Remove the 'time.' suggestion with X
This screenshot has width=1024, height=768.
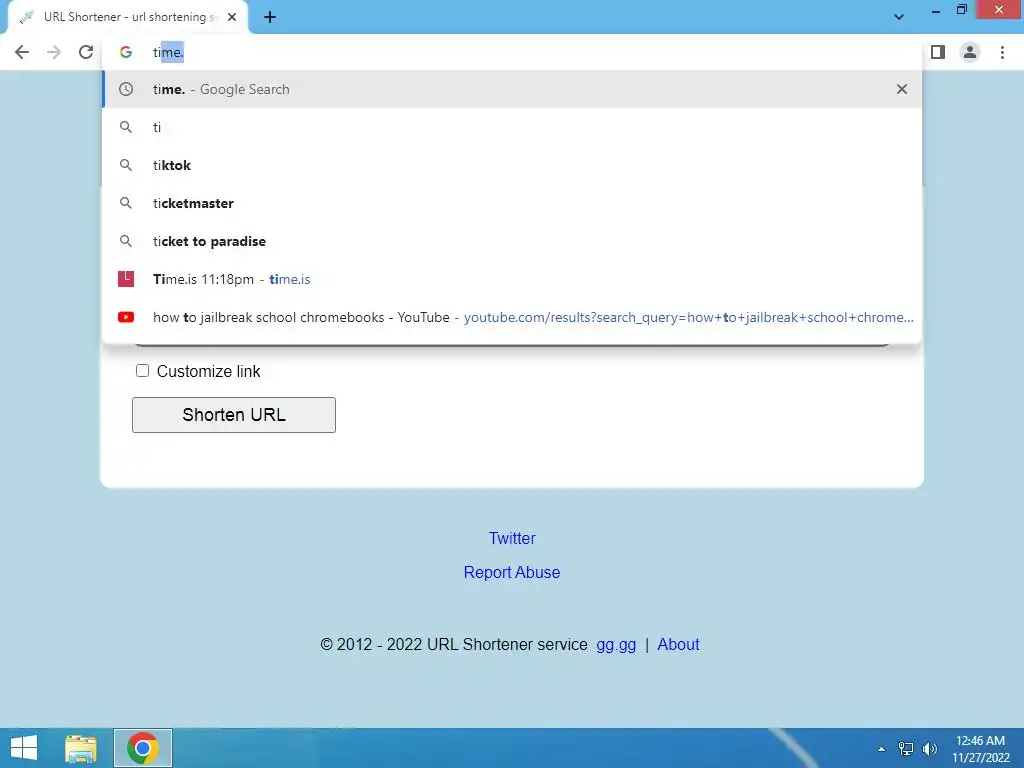(901, 89)
